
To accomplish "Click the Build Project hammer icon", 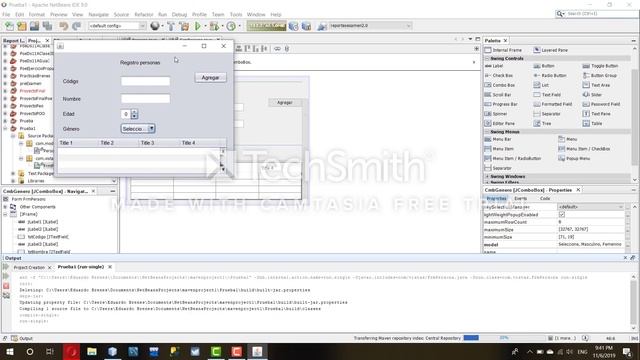I will (x=171, y=26).
